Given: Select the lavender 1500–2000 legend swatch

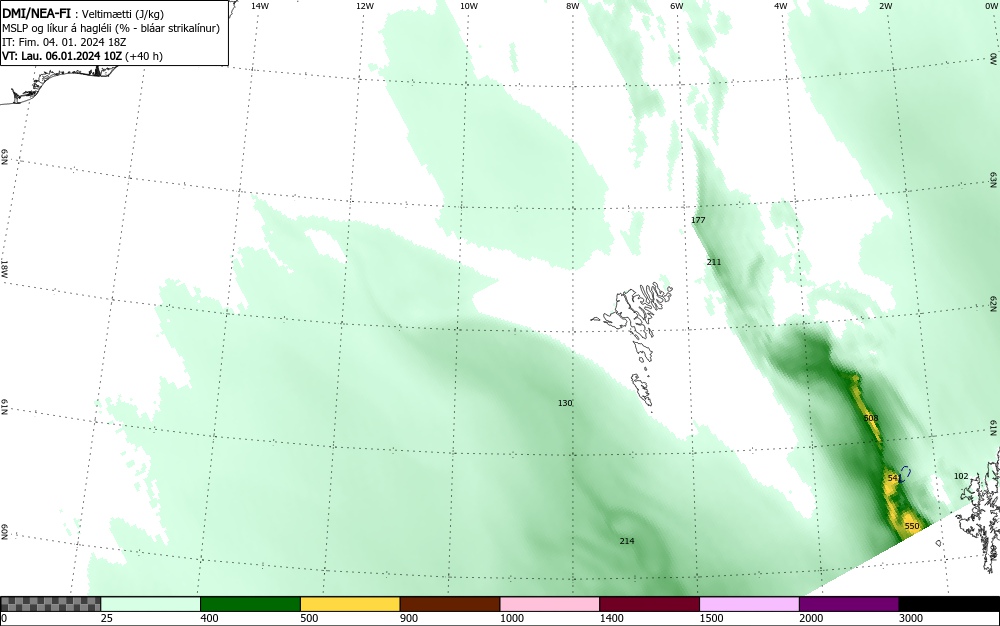Looking at the screenshot, I should [749, 604].
